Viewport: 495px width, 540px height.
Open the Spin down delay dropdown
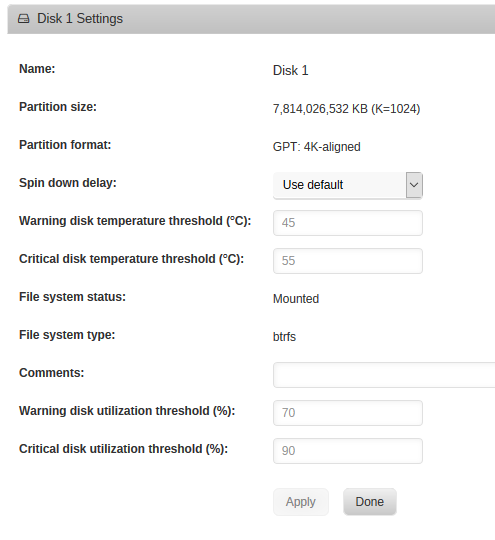point(348,185)
